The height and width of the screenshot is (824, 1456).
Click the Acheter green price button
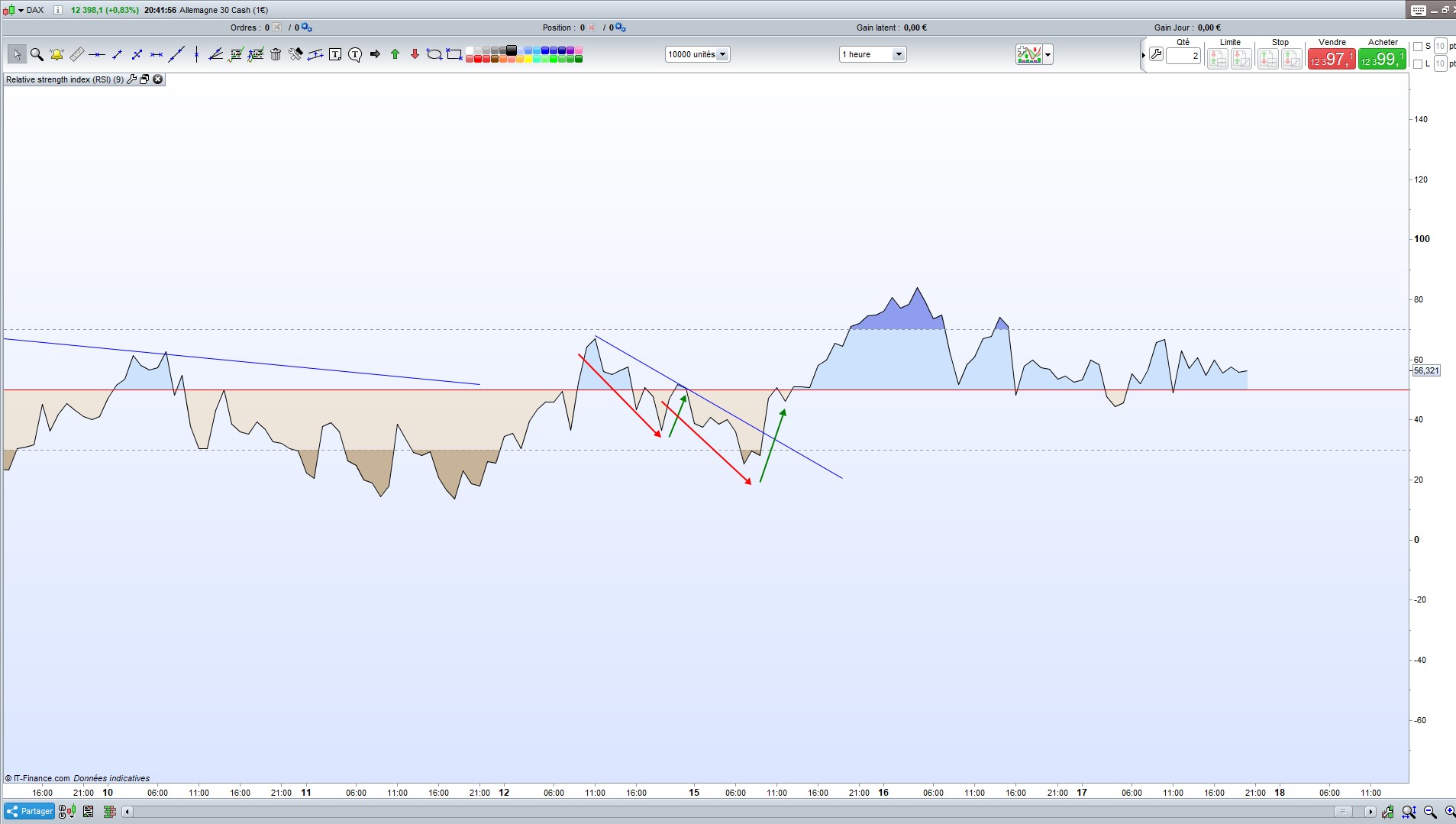(1382, 59)
